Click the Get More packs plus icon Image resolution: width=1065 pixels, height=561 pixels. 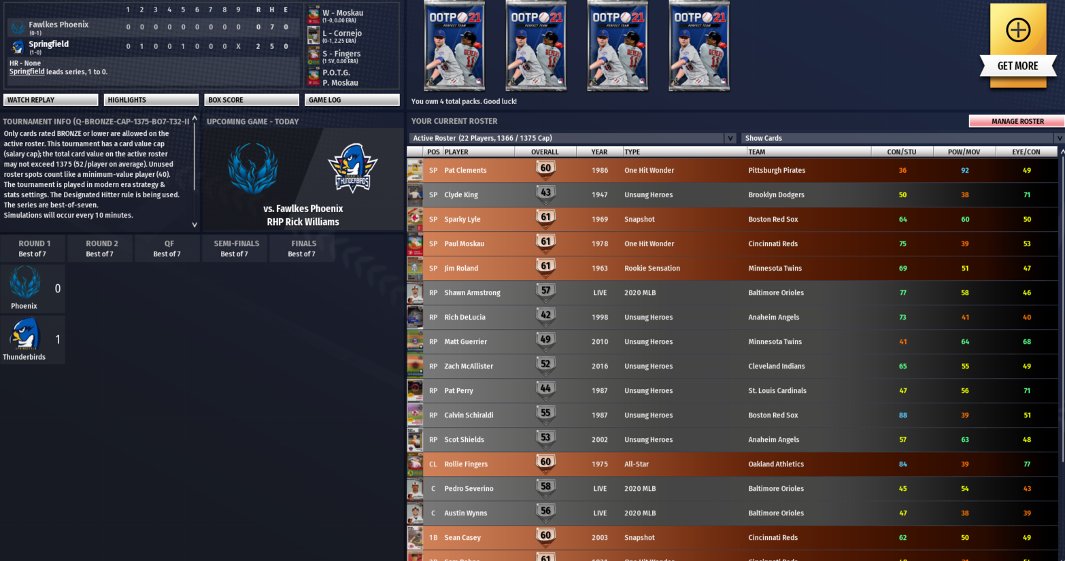pos(1017,30)
